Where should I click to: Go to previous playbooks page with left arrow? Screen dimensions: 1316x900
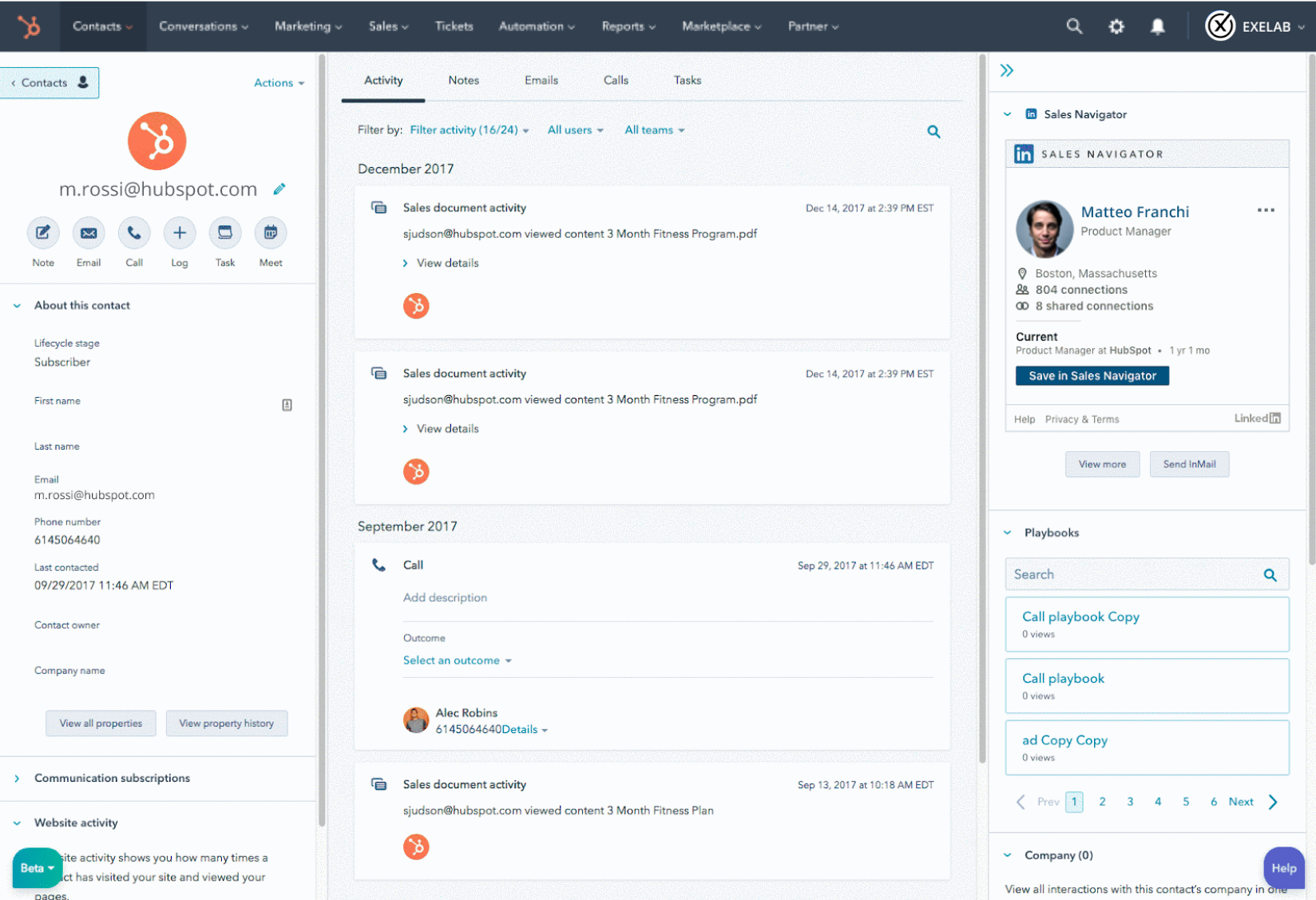pyautogui.click(x=1021, y=802)
